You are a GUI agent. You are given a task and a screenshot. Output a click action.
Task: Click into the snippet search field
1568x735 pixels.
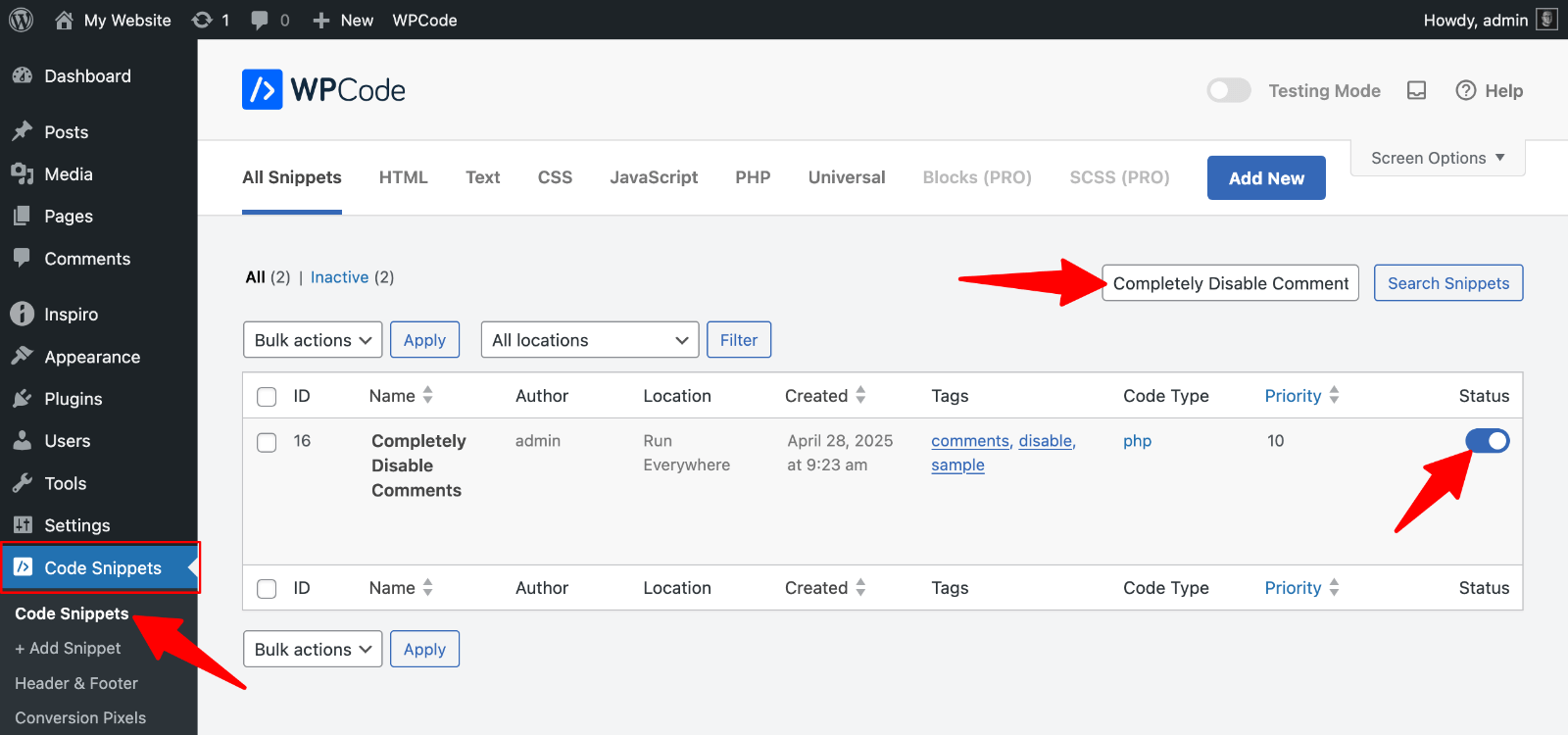(x=1230, y=283)
